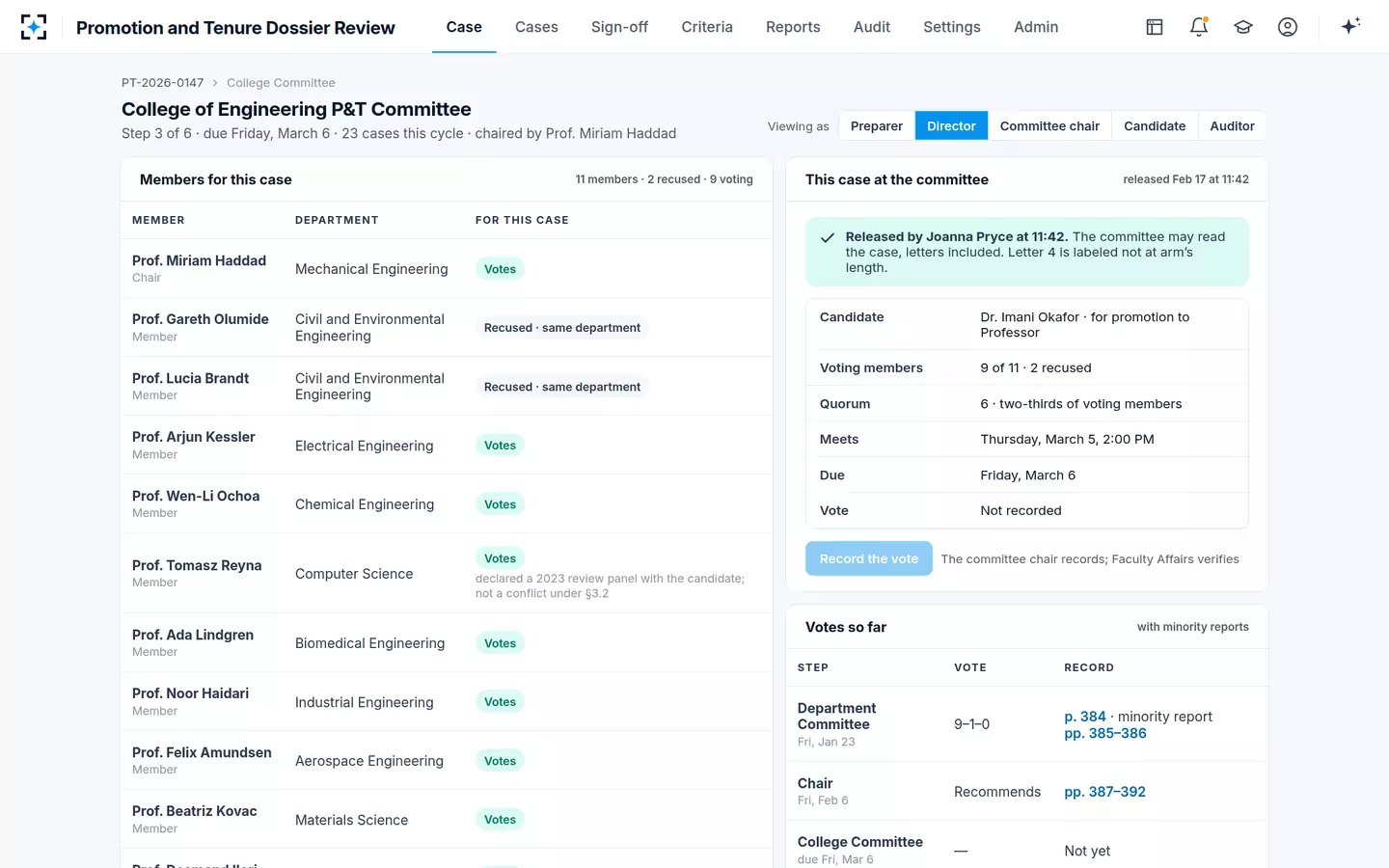1389x868 pixels.
Task: Open minority report pp. 385–386 link
Action: (1105, 733)
